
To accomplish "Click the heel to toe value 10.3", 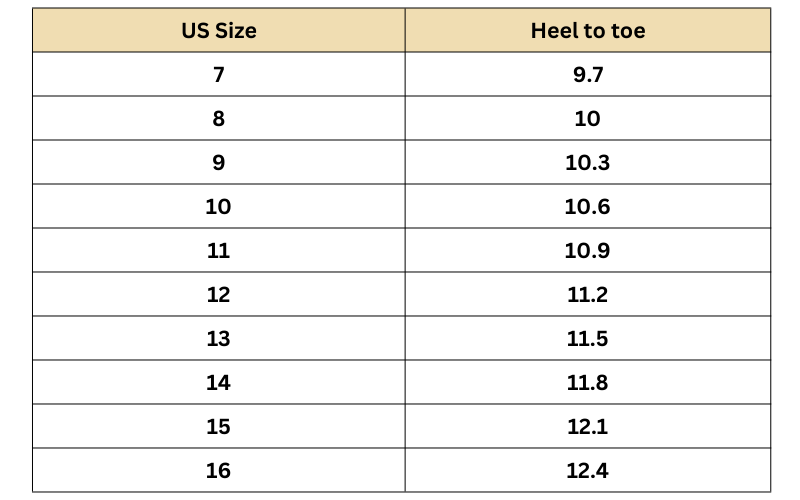I will [587, 163].
